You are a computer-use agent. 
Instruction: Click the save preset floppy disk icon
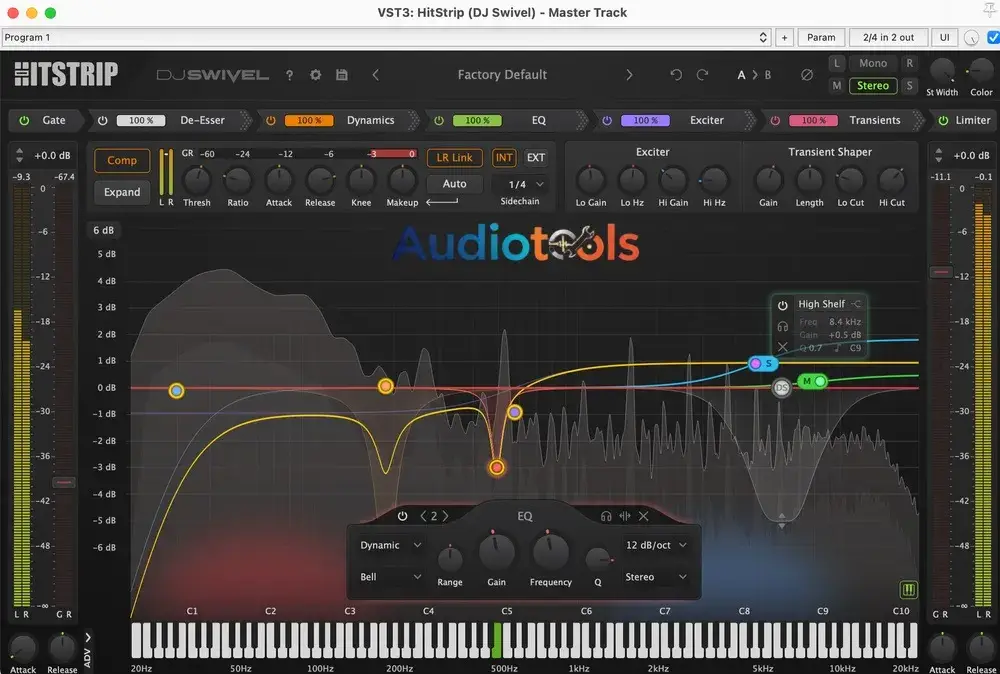coord(342,75)
